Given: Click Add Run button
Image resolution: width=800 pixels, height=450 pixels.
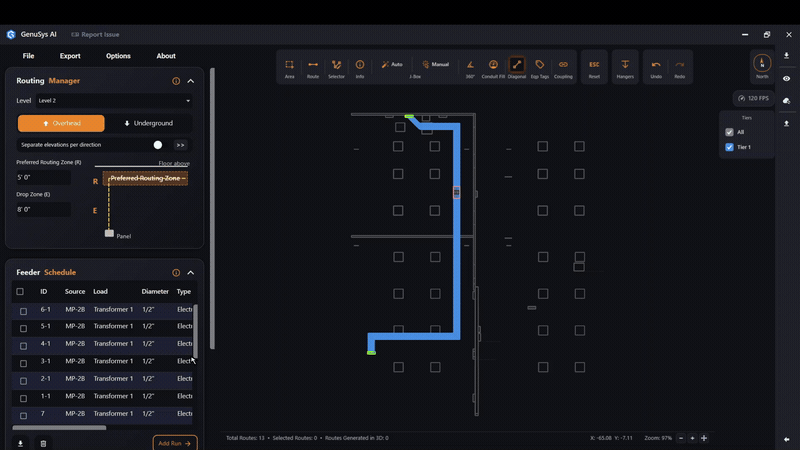Looking at the screenshot, I should [x=175, y=443].
